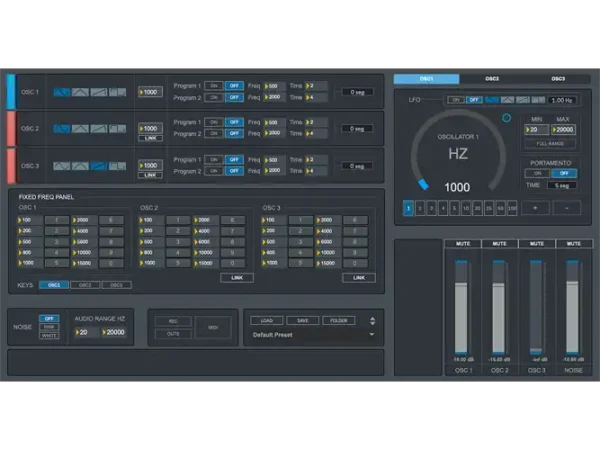Click FULL-RANGE button

(x=550, y=143)
